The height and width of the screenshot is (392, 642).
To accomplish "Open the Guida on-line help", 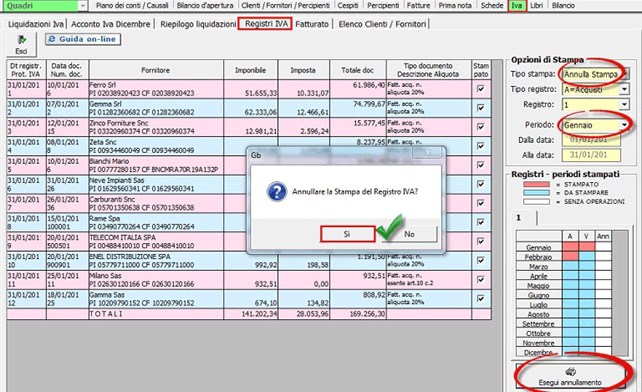I will (x=83, y=39).
